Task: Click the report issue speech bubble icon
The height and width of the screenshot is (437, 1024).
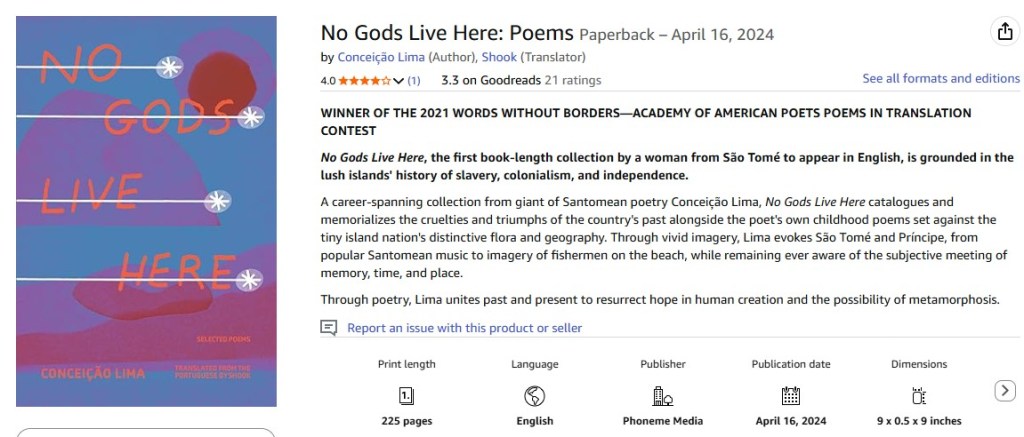Action: (x=328, y=328)
